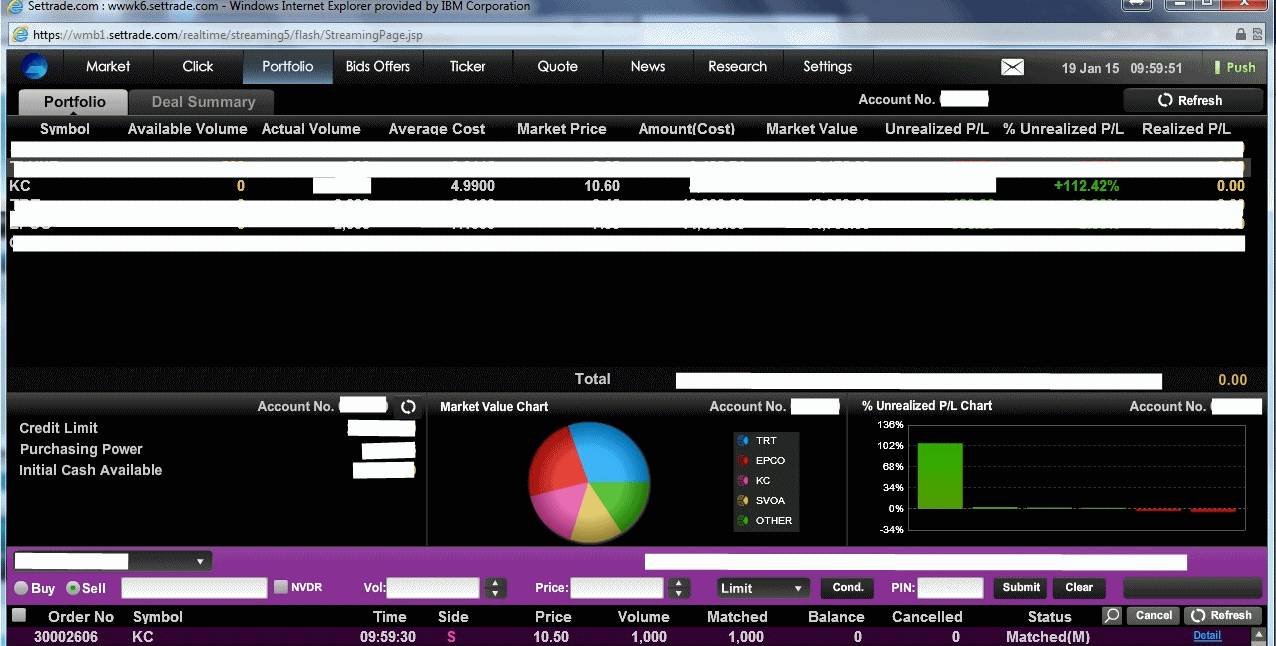
Task: Click the KC pink legend swatch
Action: click(x=743, y=481)
